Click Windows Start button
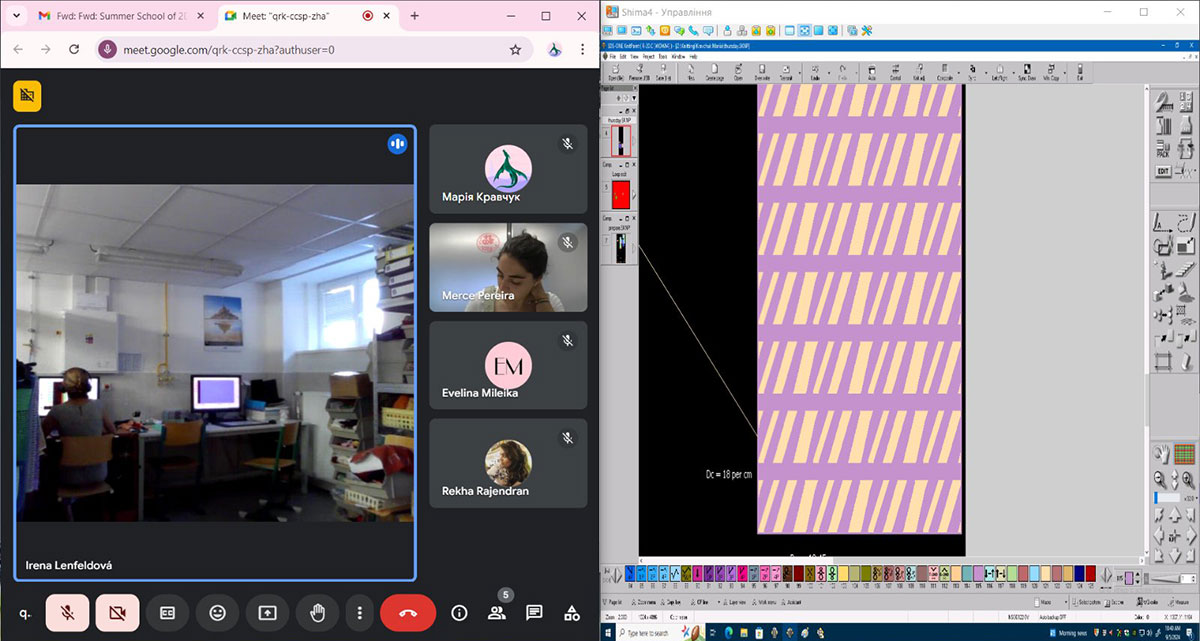 click(609, 633)
